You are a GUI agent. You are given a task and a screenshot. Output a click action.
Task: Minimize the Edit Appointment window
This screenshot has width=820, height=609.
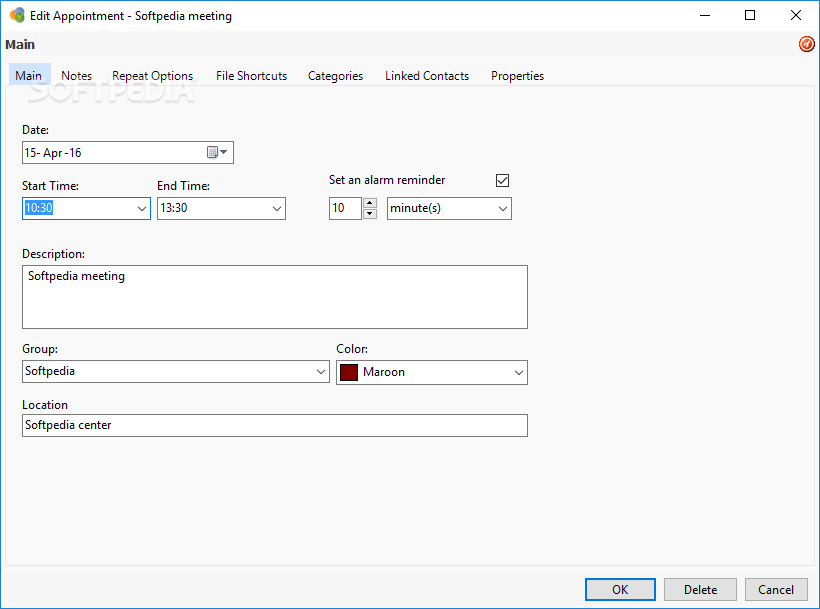point(705,15)
